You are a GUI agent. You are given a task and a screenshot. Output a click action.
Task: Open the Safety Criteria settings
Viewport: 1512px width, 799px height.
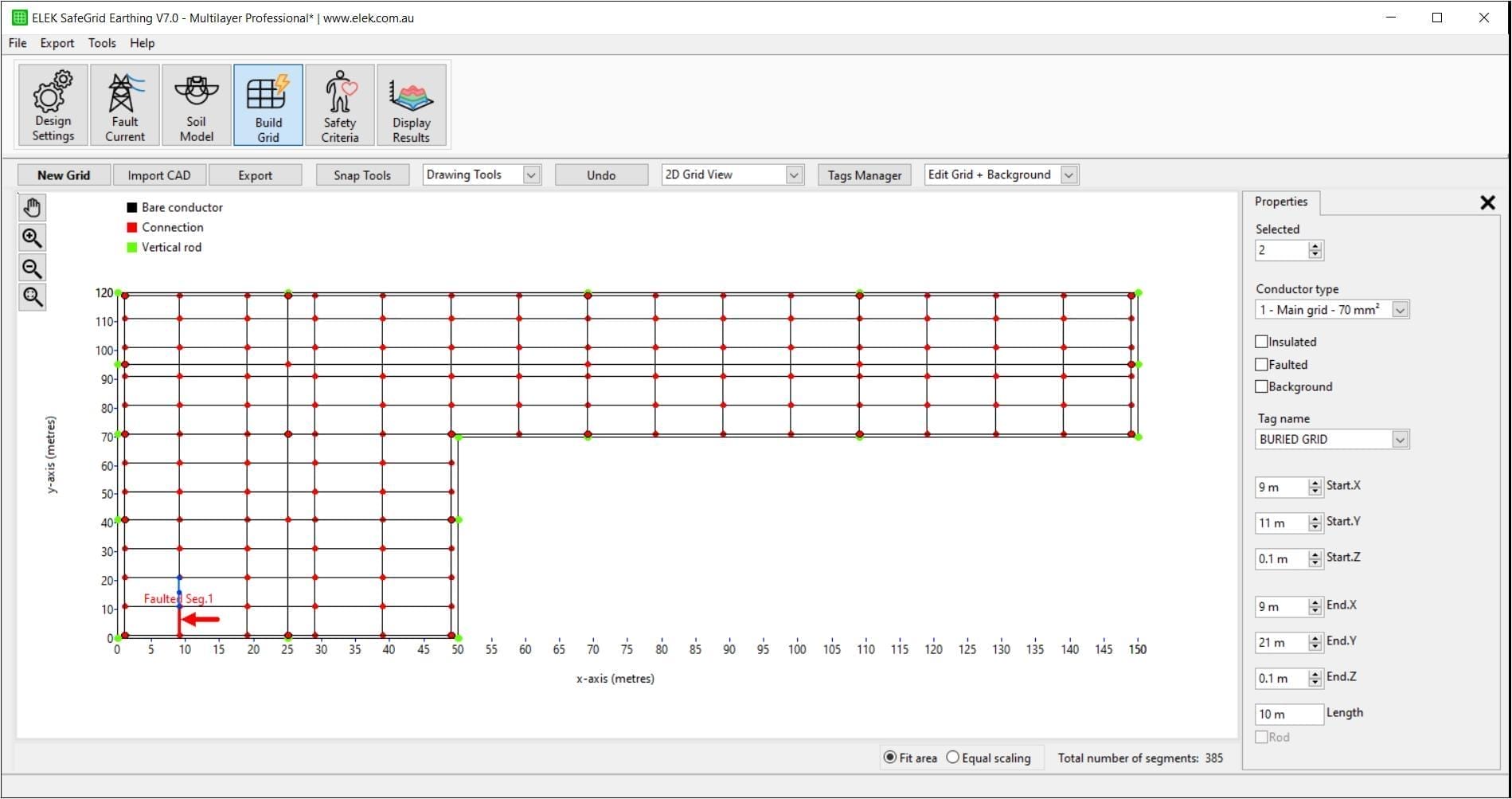pos(339,104)
